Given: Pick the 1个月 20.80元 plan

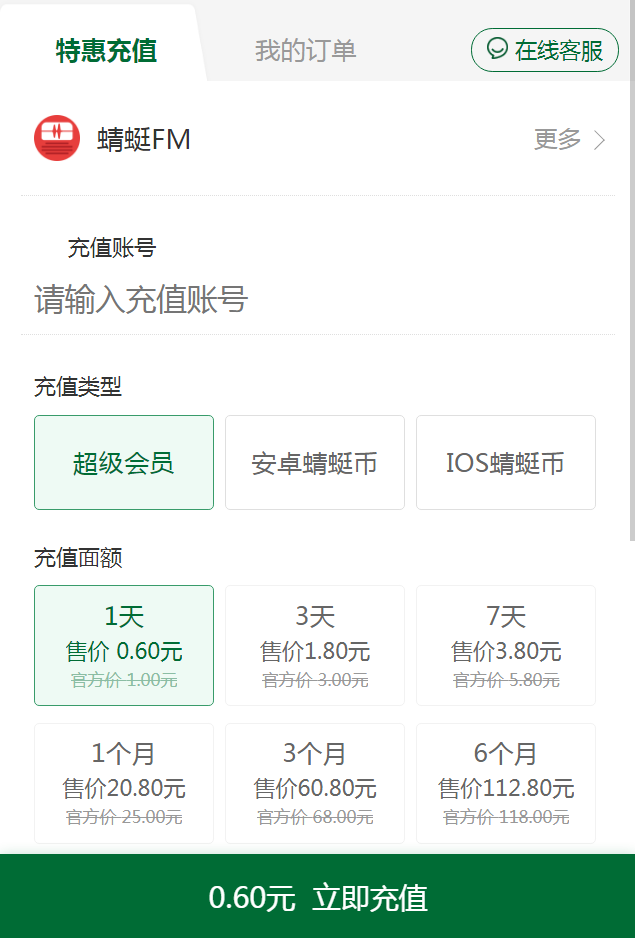Looking at the screenshot, I should click(x=124, y=784).
